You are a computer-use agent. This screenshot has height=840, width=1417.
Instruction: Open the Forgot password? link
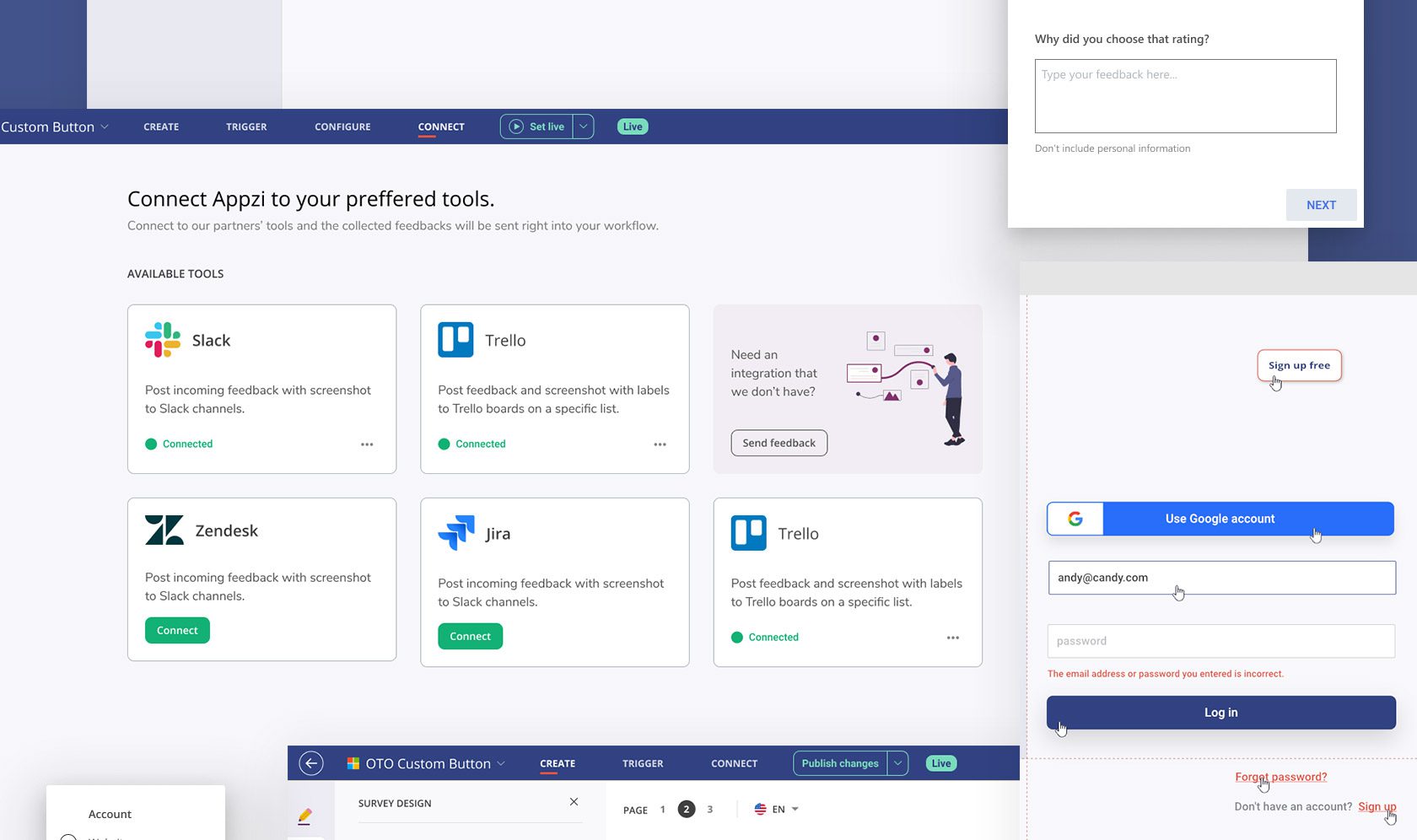tap(1281, 777)
